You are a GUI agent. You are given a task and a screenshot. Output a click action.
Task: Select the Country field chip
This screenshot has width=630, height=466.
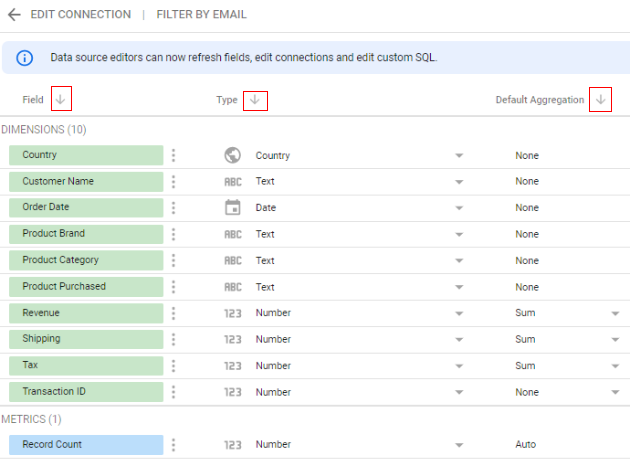tap(86, 155)
